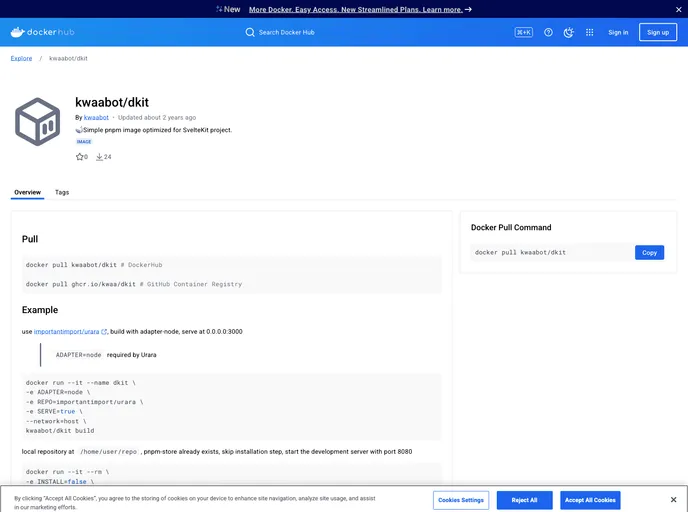Image resolution: width=688 pixels, height=512 pixels.
Task: Go to Explore breadcrumb link
Action: 22,58
